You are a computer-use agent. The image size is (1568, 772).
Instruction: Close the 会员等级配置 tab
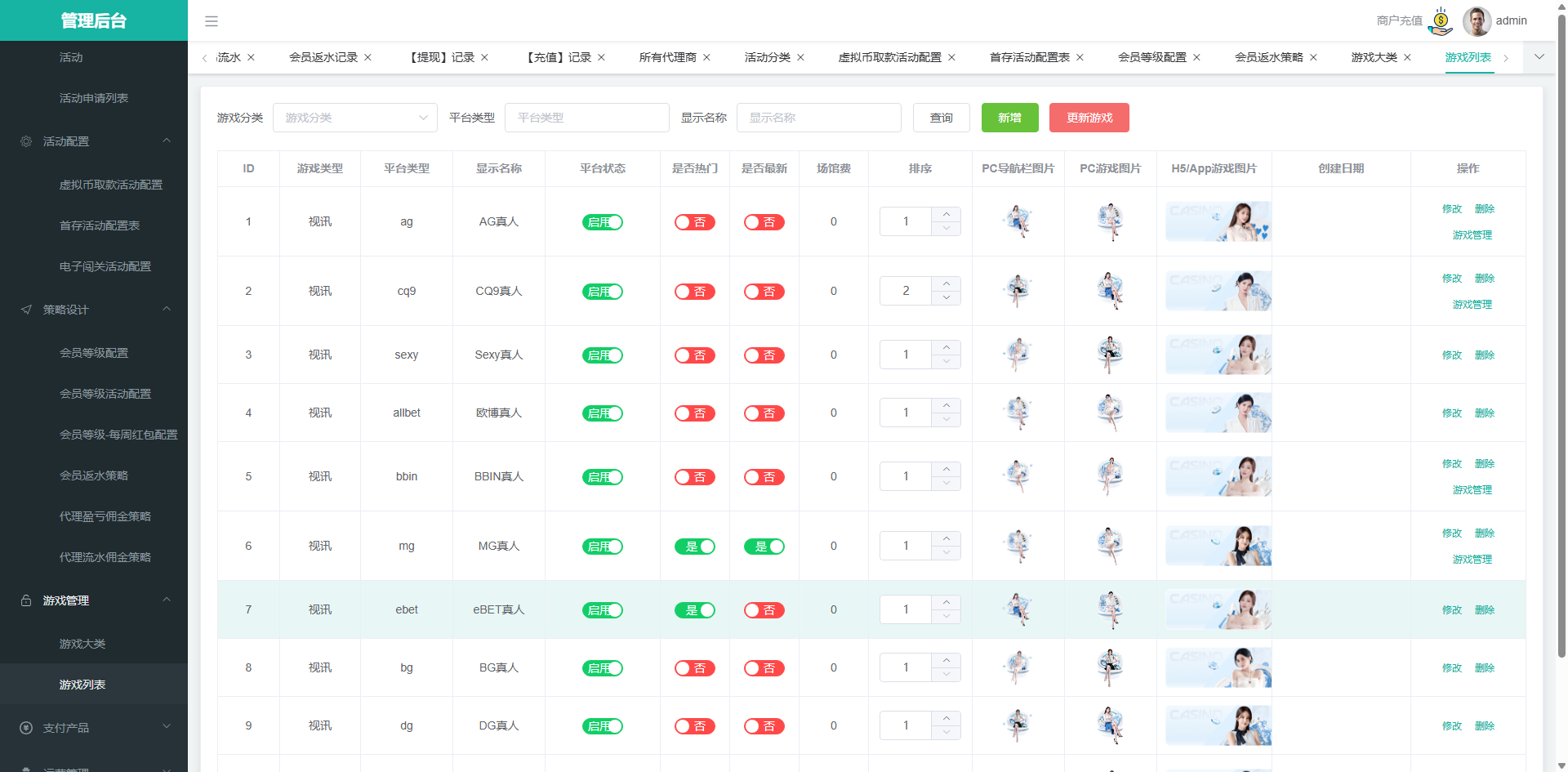(x=1196, y=57)
